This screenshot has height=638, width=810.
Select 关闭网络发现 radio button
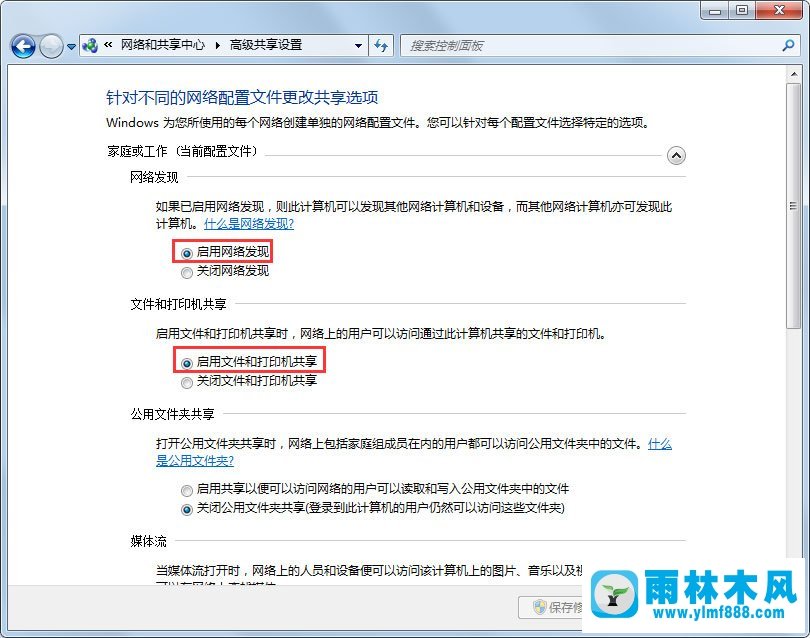(186, 273)
